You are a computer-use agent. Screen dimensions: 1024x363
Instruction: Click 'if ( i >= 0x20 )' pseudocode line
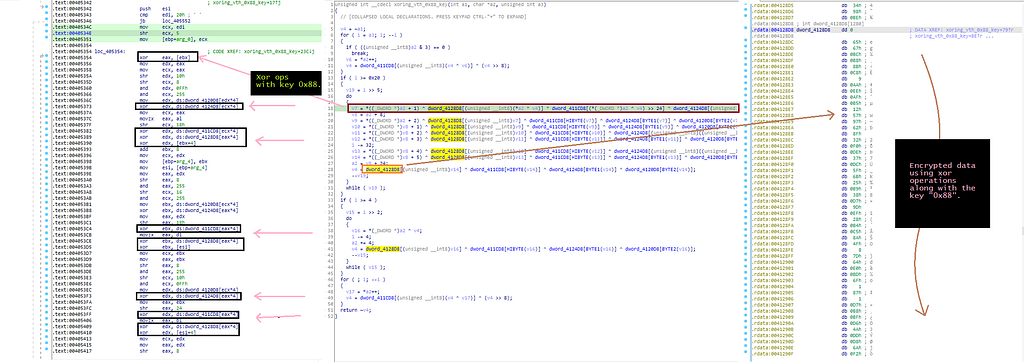362,78
